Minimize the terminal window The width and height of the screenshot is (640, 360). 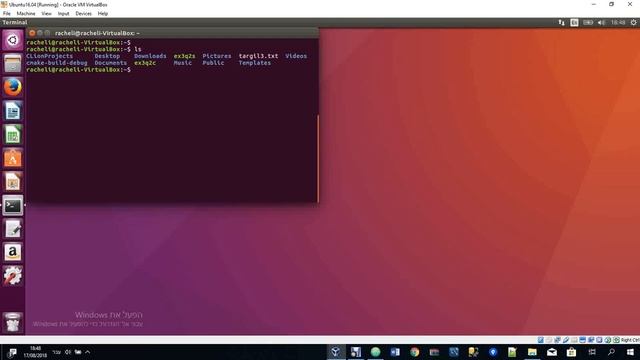(x=40, y=33)
